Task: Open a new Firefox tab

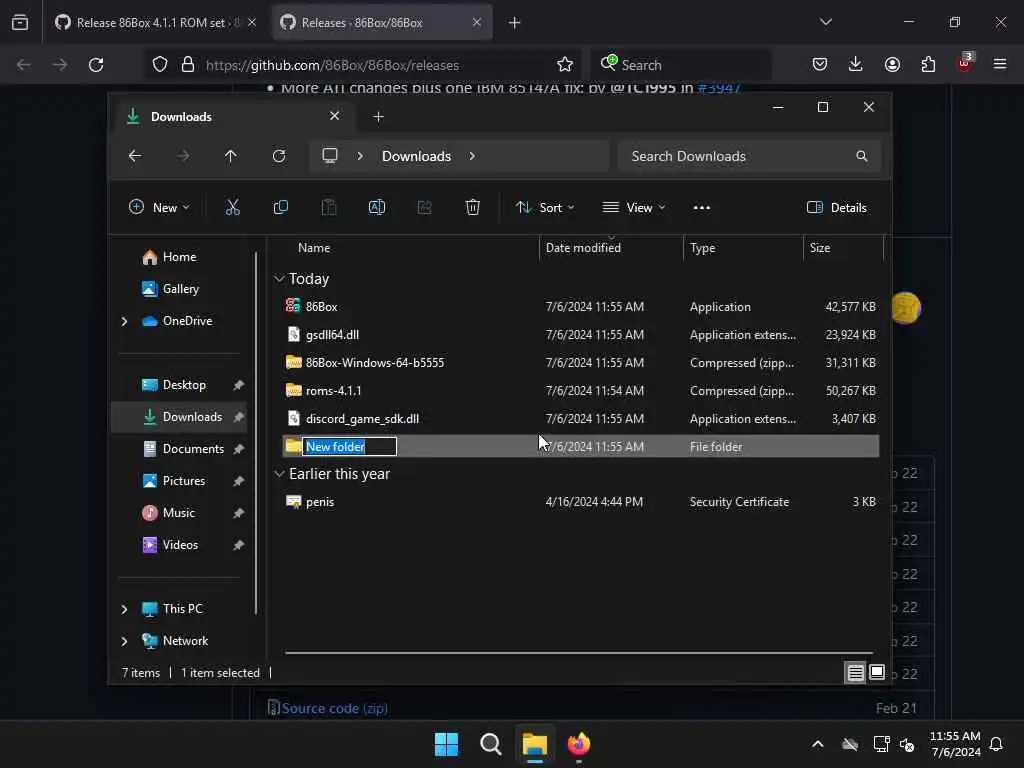Action: (x=515, y=23)
